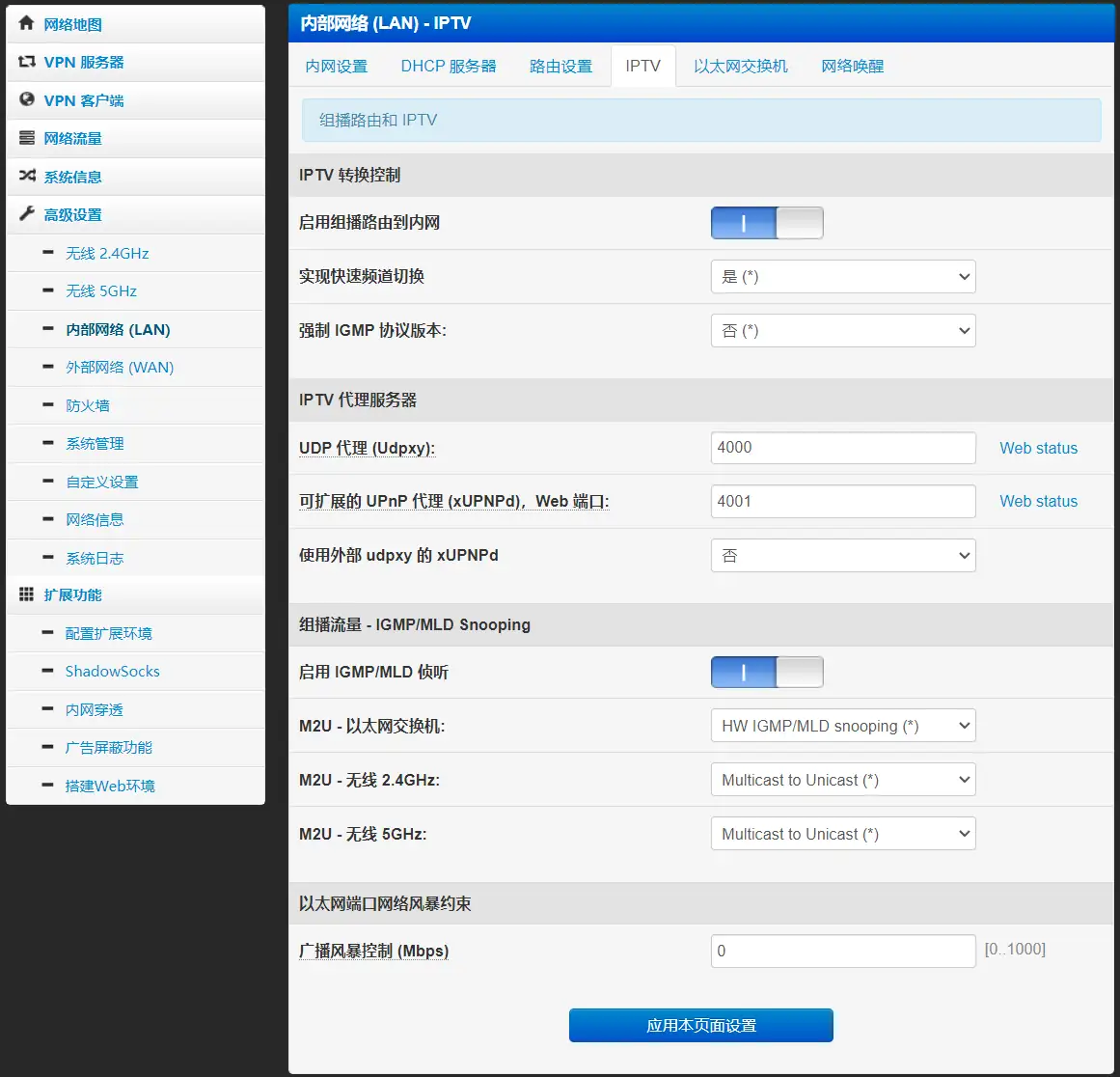This screenshot has width=1120, height=1077.
Task: Open M2U - 无线 5GHz dropdown
Action: 843,833
